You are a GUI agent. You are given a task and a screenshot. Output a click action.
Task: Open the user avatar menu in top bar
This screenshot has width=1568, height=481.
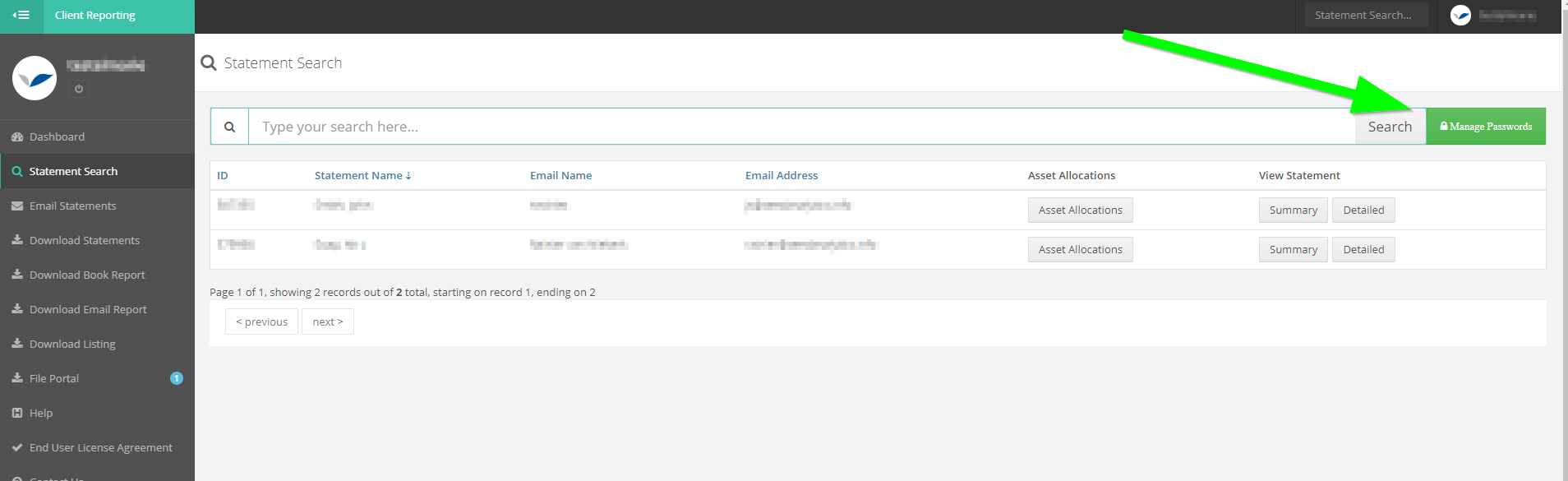tap(1460, 15)
